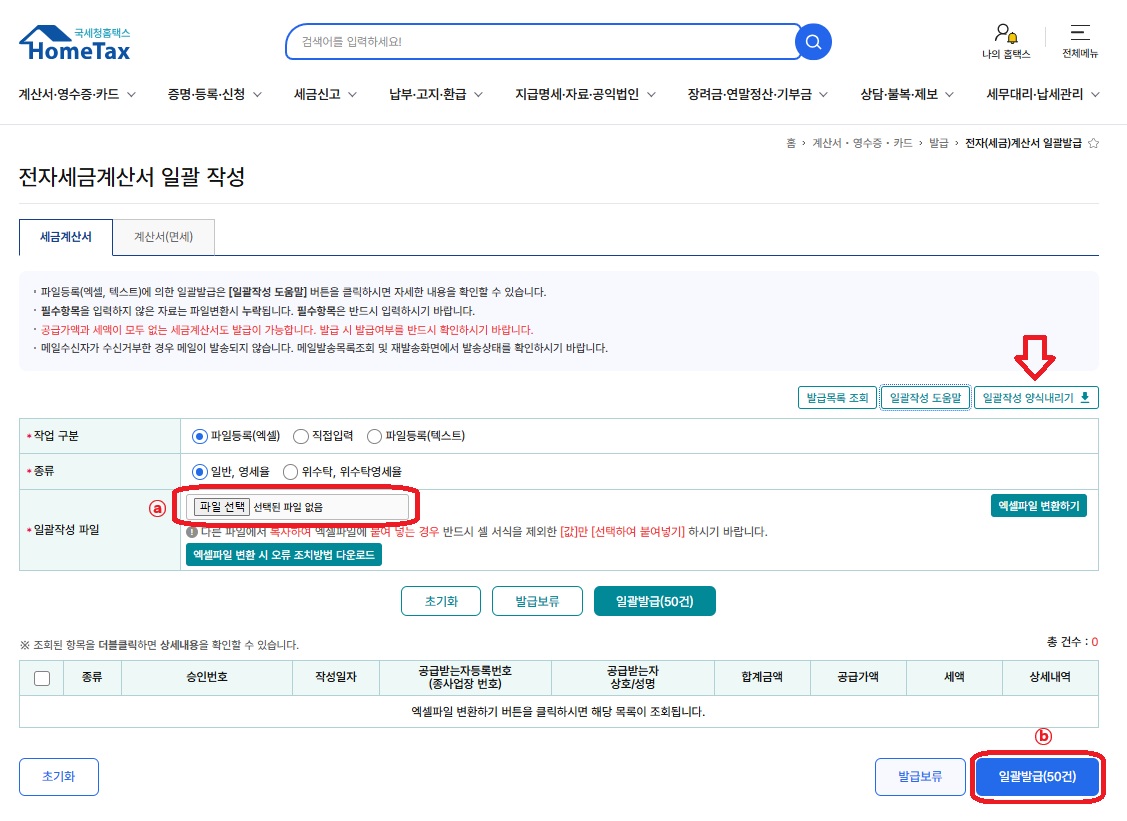Click the download icon on 일괄작성 양식내리기
1127x821 pixels.
click(1087, 397)
